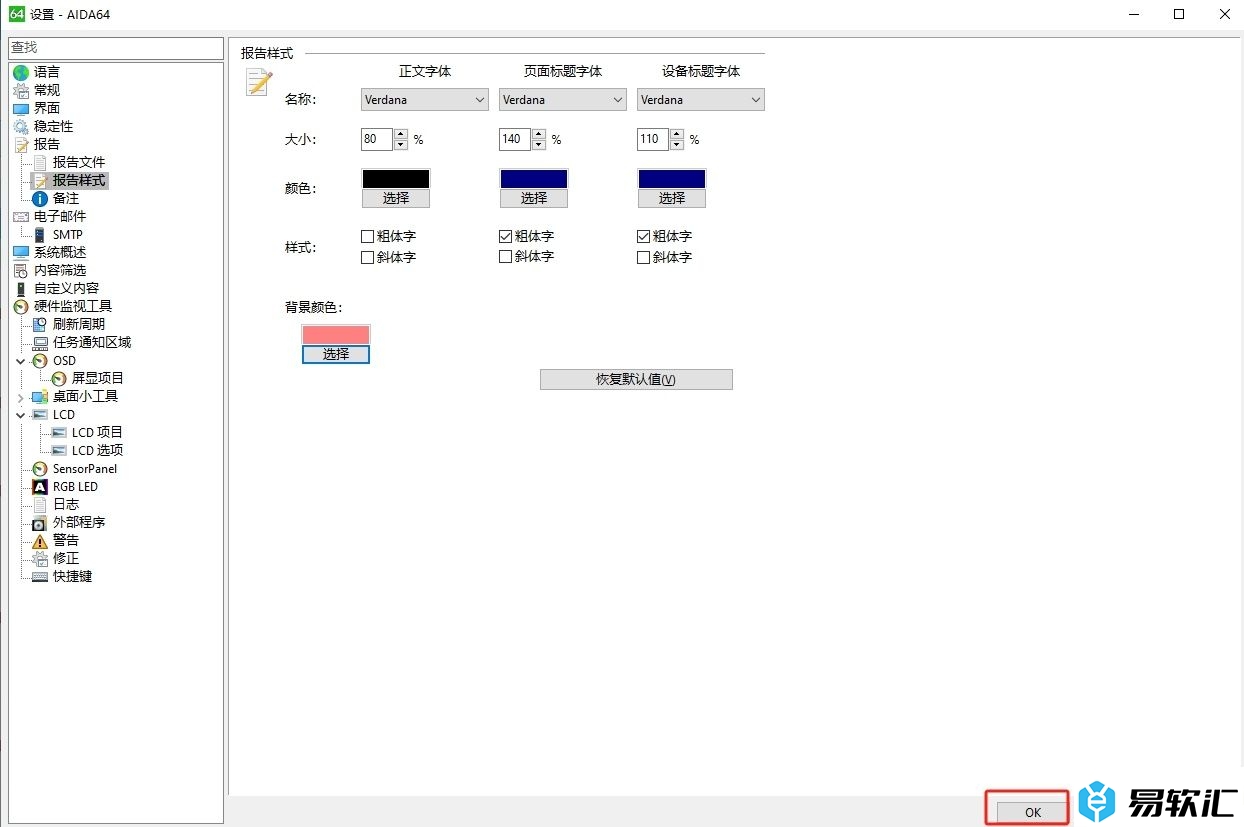Click the icon beside 屏显项目
This screenshot has height=827, width=1244.
59,378
